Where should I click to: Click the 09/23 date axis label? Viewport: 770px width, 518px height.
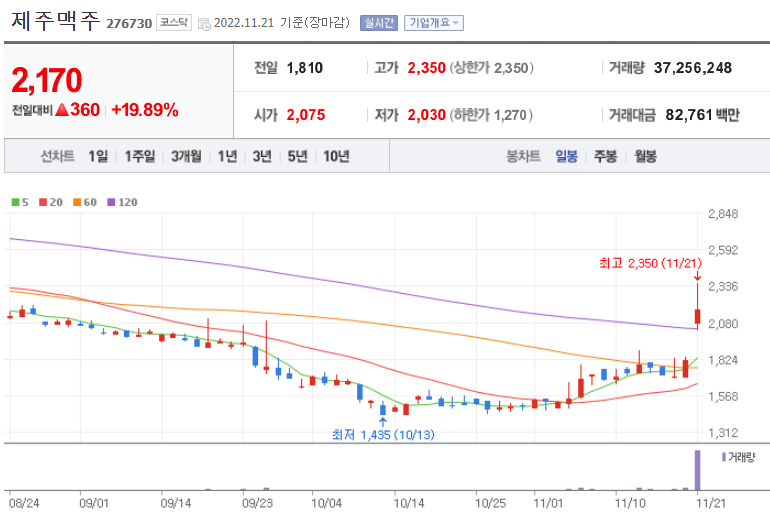point(257,503)
